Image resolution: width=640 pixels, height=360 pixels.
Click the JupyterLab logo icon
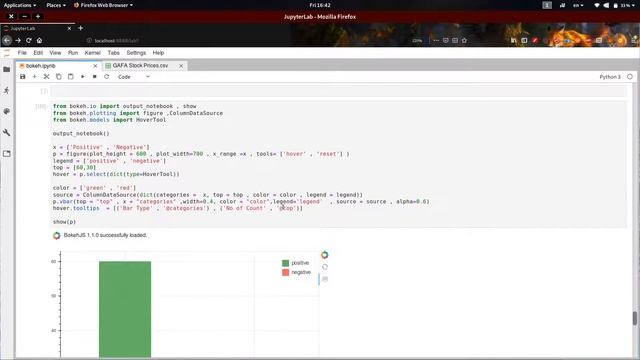(7, 53)
